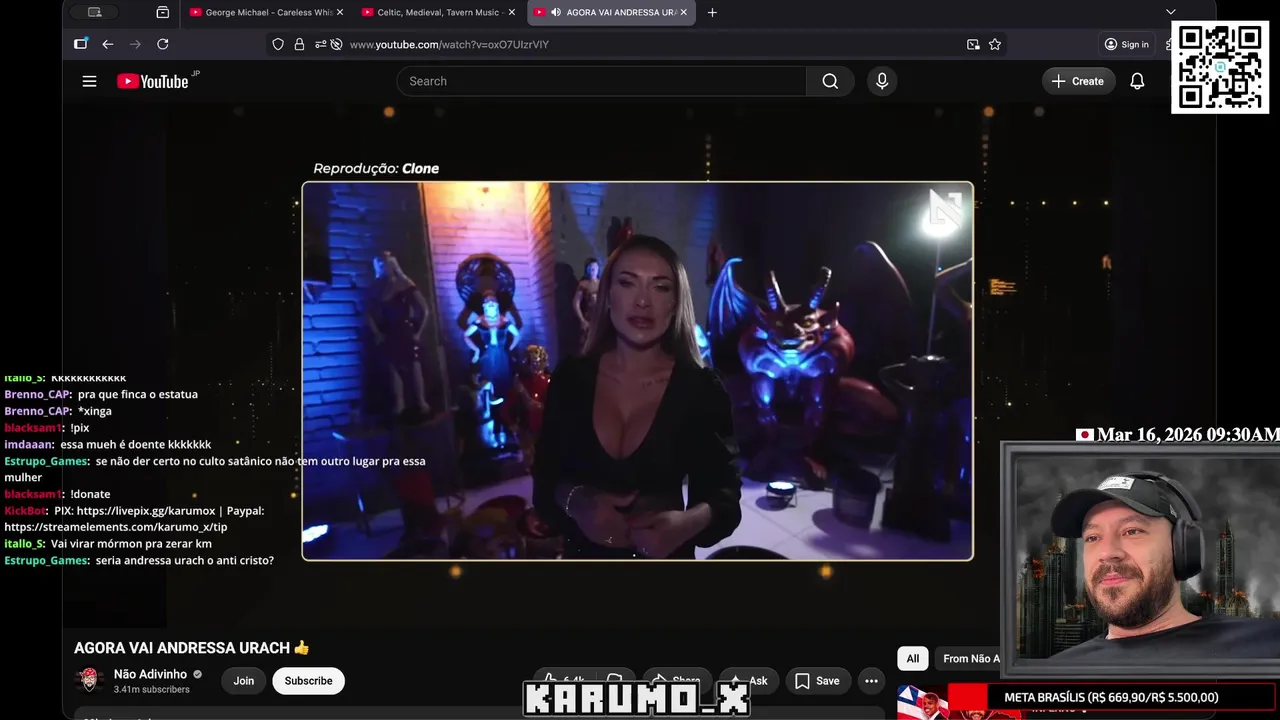This screenshot has width=1280, height=720.
Task: Click chat message 'seria andressa urach o anti cristo?'
Action: pos(184,561)
